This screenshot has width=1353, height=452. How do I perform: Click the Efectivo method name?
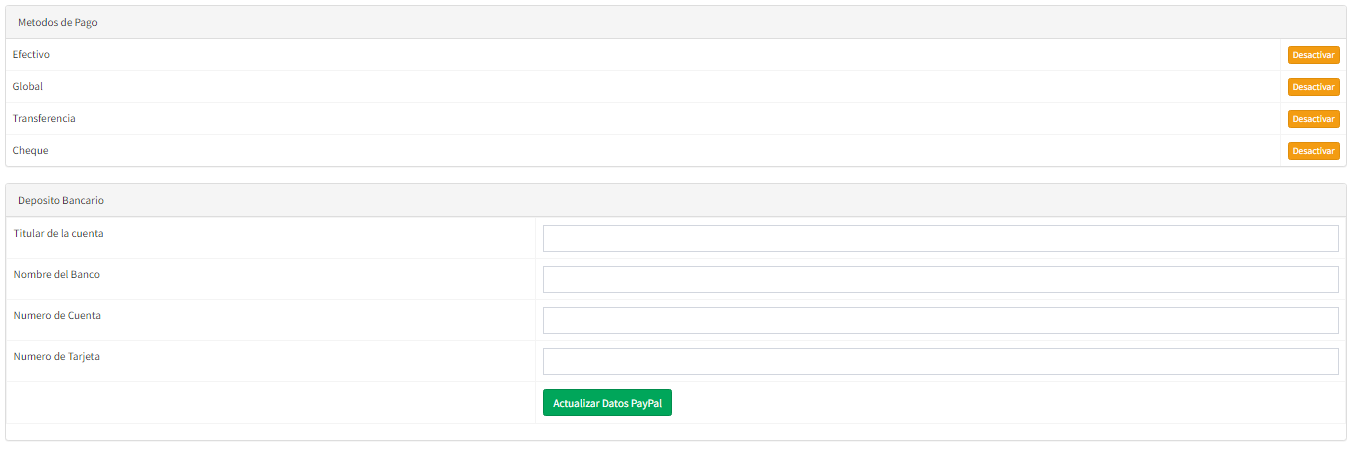31,55
